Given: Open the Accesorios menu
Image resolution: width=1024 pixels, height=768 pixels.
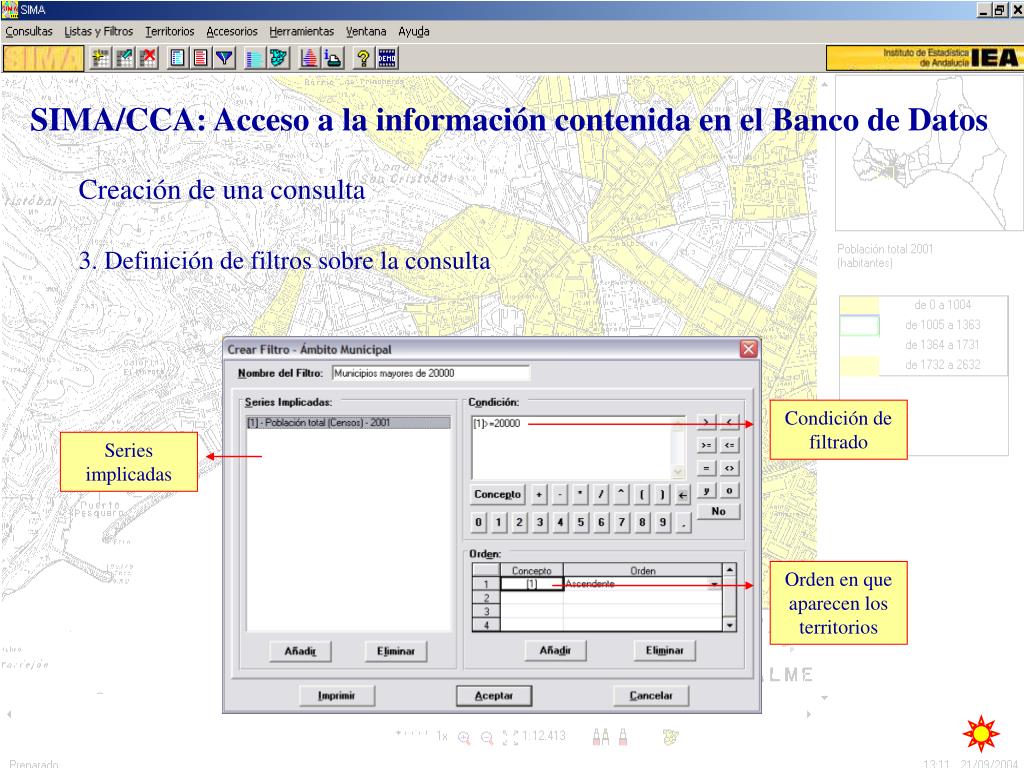Looking at the screenshot, I should point(232,31).
